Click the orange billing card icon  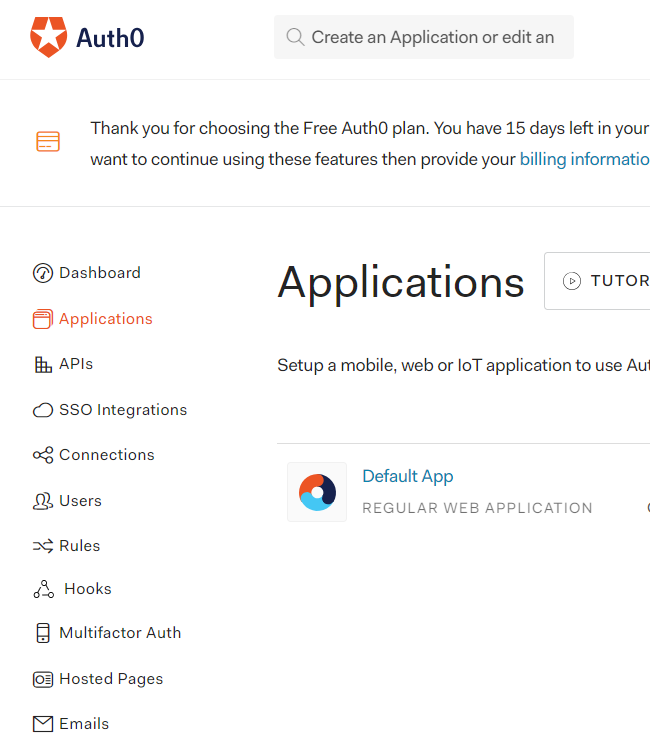point(48,141)
